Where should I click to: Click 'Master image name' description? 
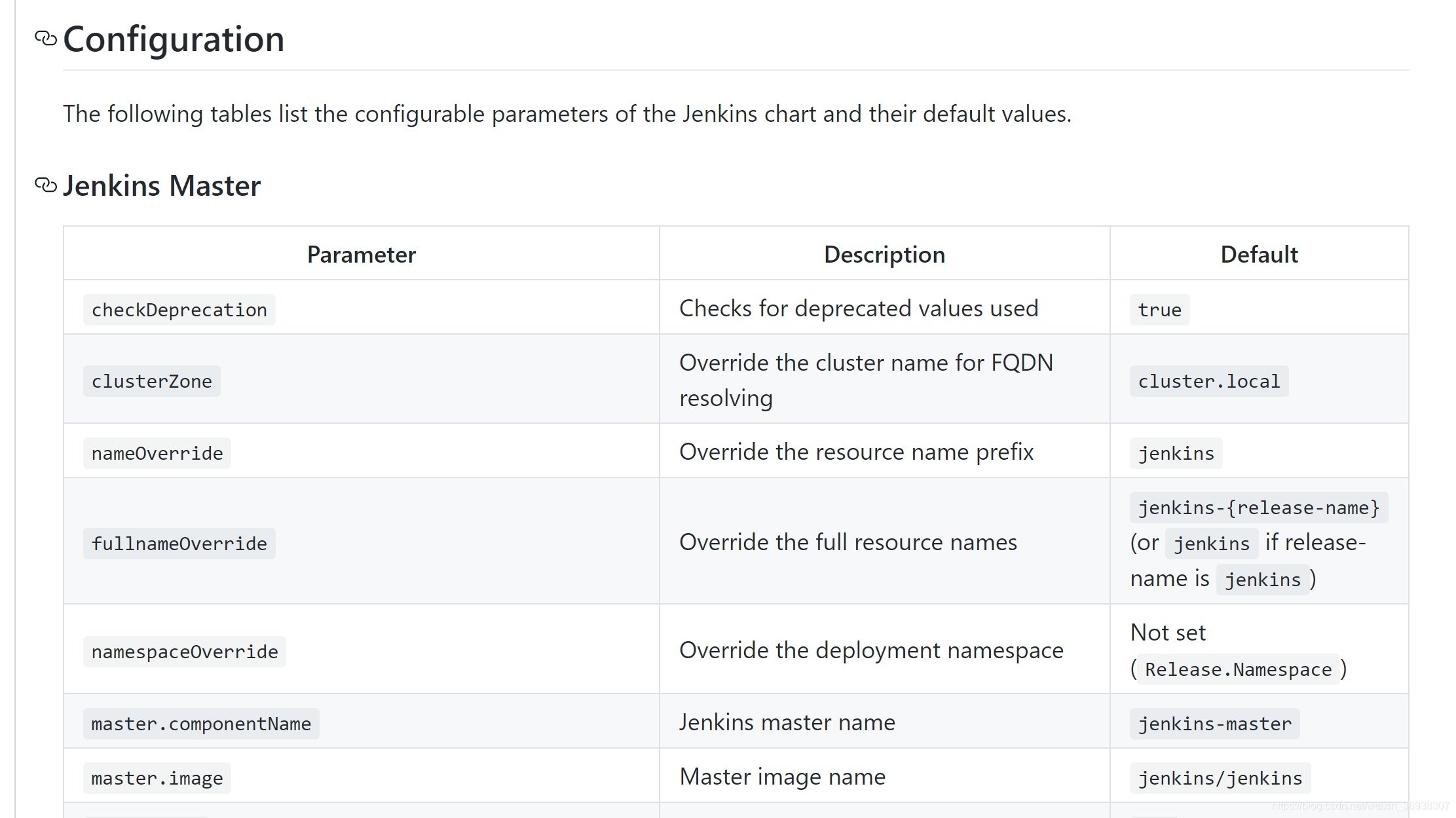click(x=783, y=776)
